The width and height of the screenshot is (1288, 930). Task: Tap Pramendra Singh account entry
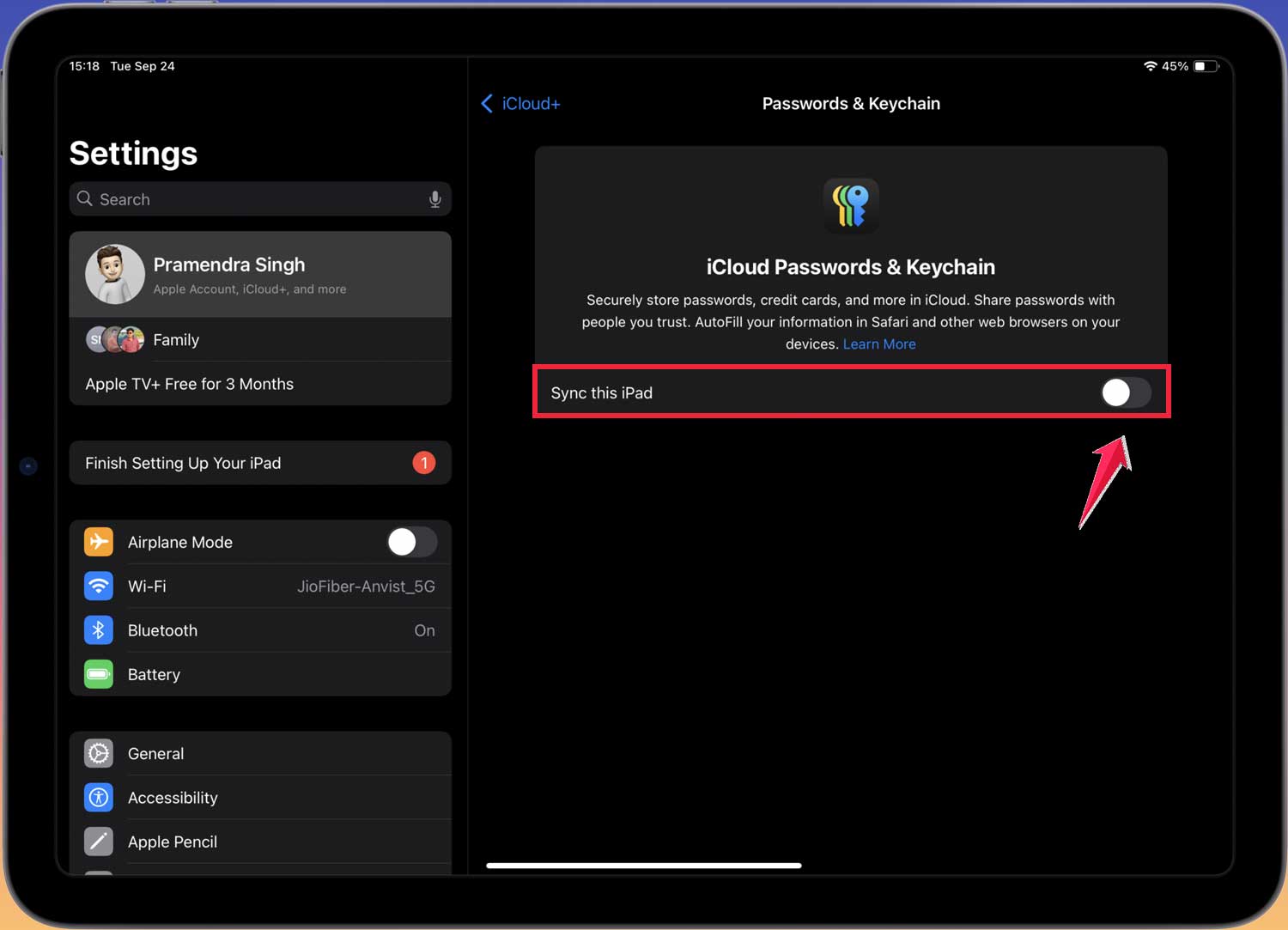(229, 273)
